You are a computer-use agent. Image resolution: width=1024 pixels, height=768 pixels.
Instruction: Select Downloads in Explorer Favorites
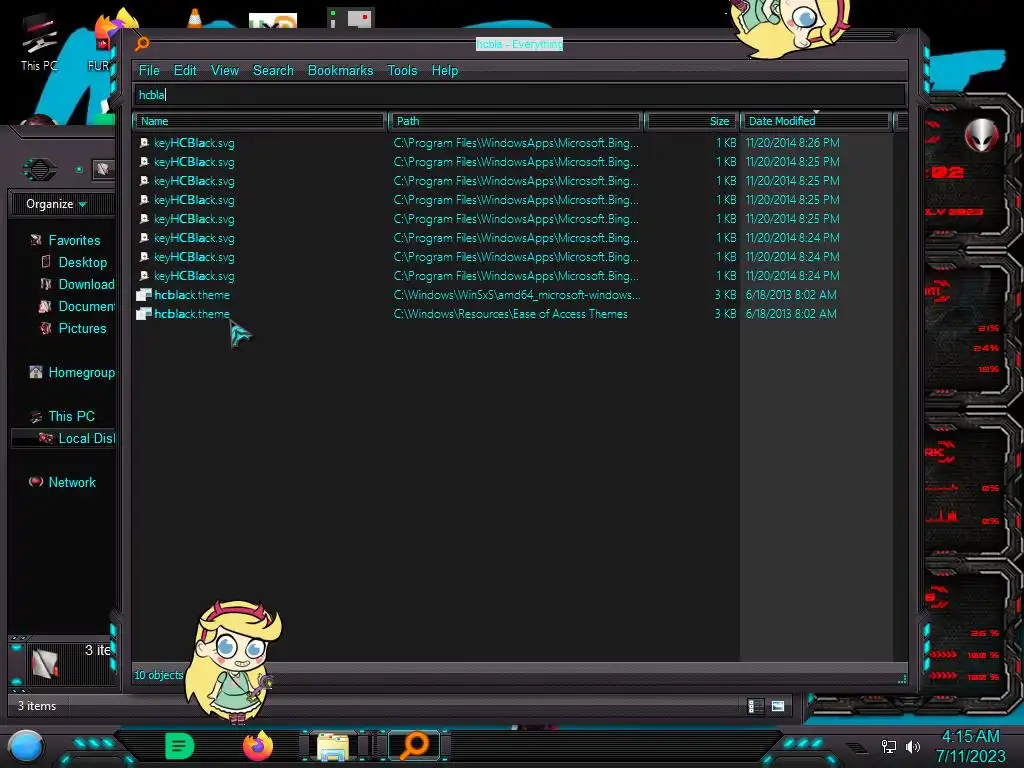point(86,285)
